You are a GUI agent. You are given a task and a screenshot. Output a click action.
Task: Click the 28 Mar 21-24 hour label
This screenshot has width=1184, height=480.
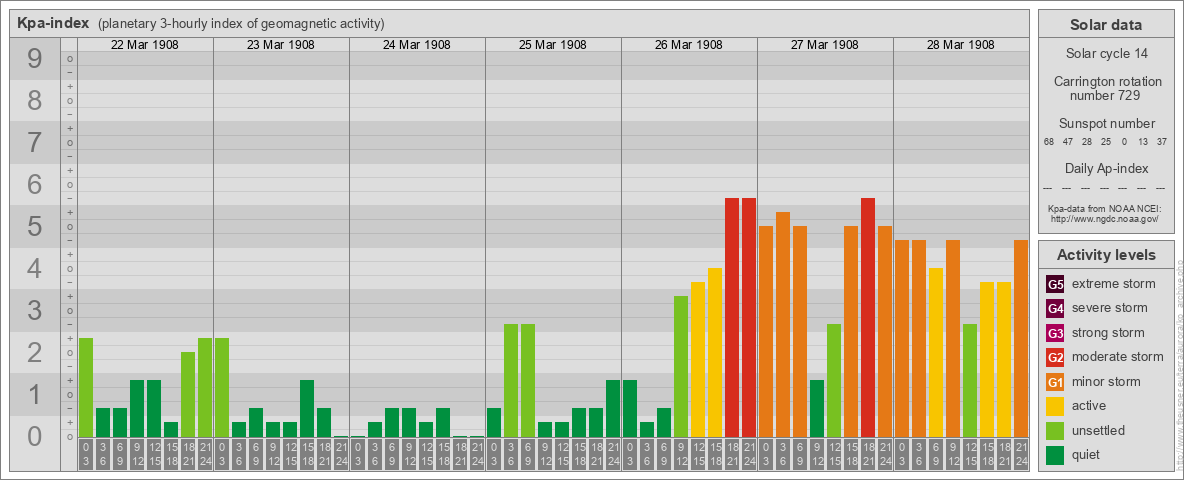pyautogui.click(x=1021, y=454)
